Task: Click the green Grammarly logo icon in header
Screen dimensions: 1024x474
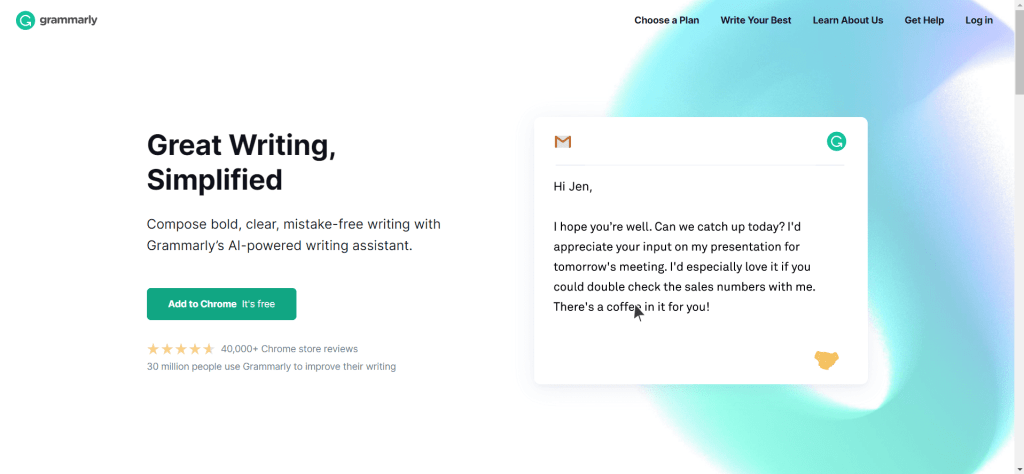Action: pyautogui.click(x=25, y=20)
